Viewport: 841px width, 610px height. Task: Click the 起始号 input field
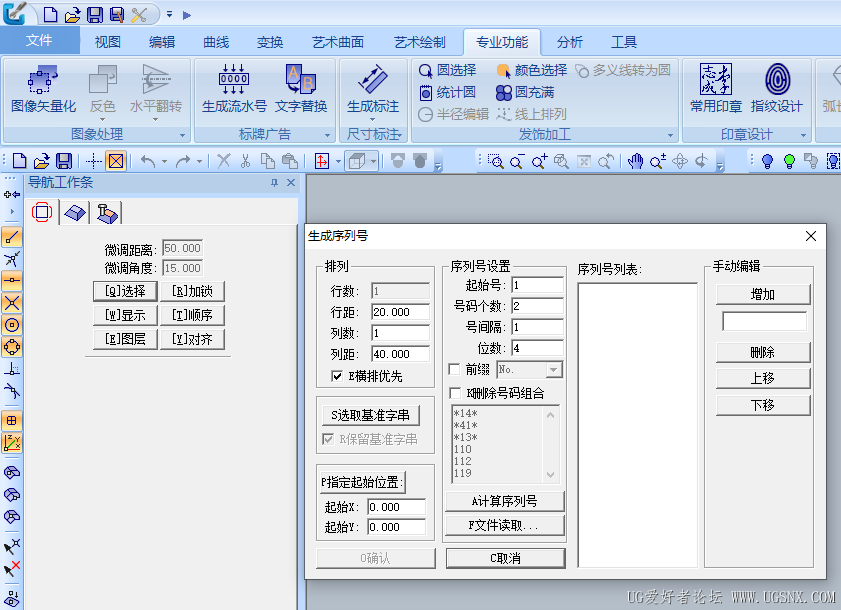(537, 285)
